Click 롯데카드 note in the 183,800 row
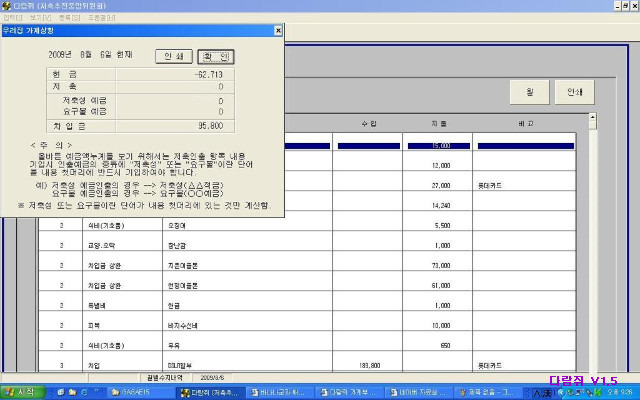640x400 pixels. point(490,366)
